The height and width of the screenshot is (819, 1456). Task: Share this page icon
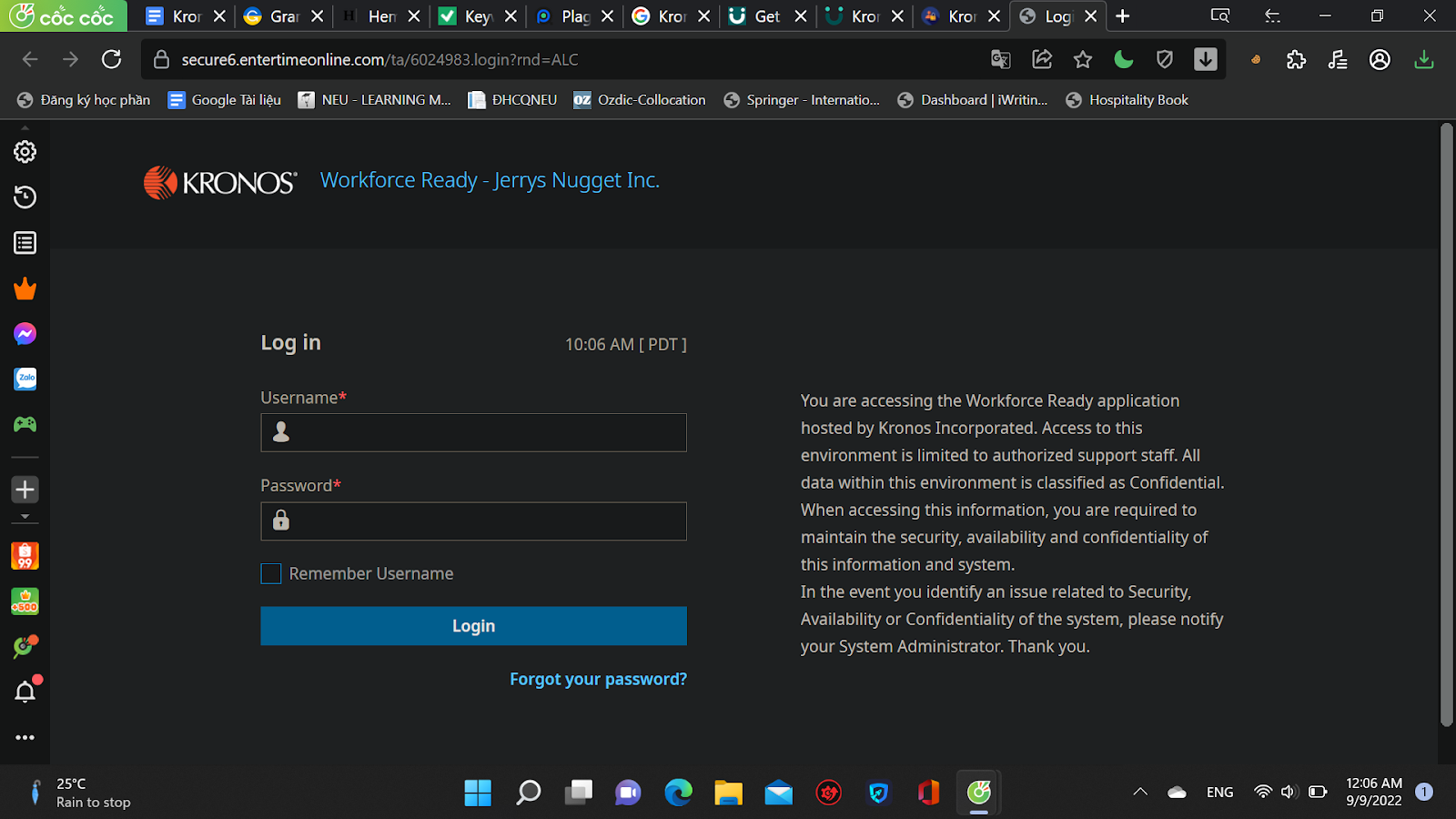point(1042,59)
